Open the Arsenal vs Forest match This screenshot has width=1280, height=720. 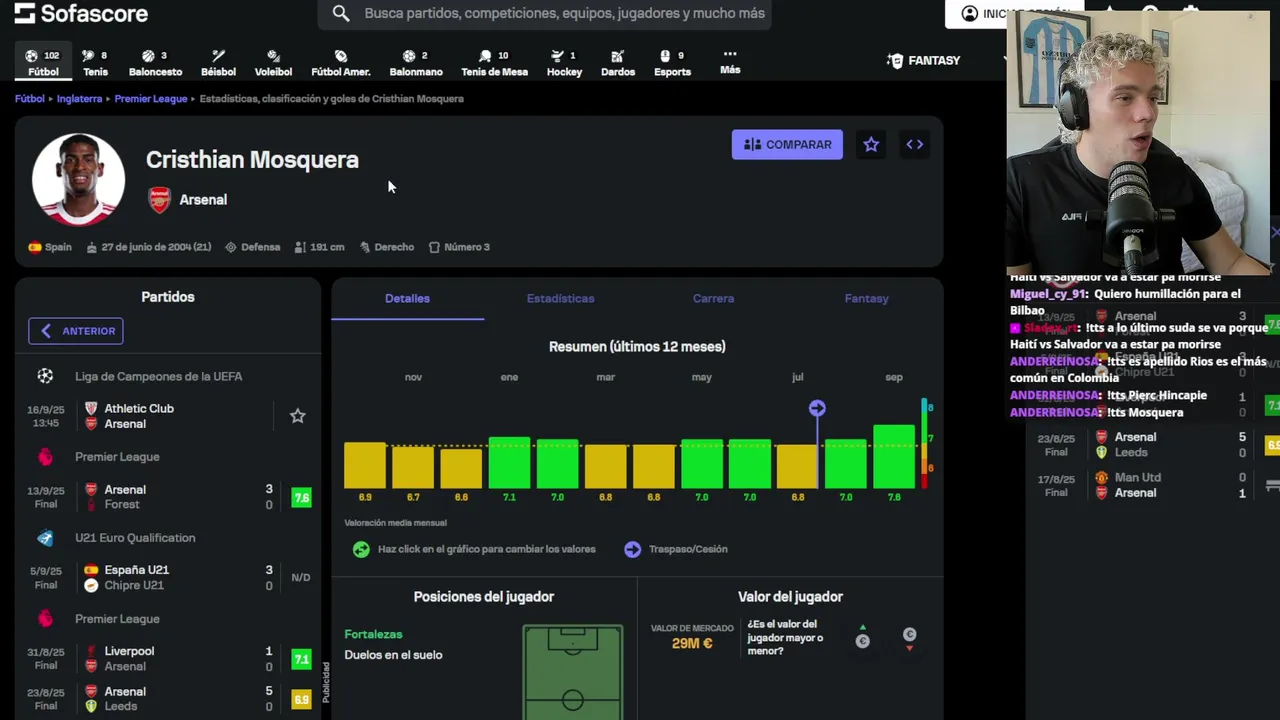(x=167, y=497)
